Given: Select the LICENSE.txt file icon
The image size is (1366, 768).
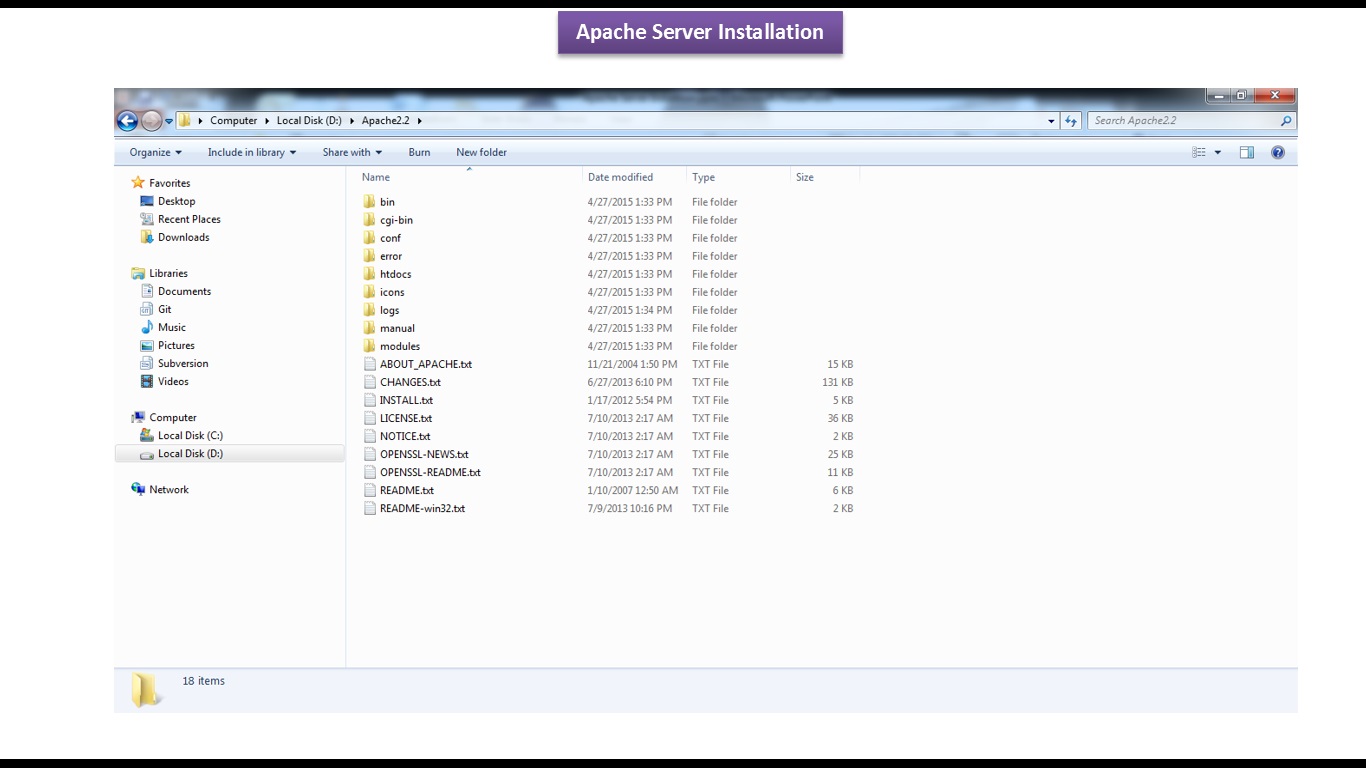Looking at the screenshot, I should 370,418.
